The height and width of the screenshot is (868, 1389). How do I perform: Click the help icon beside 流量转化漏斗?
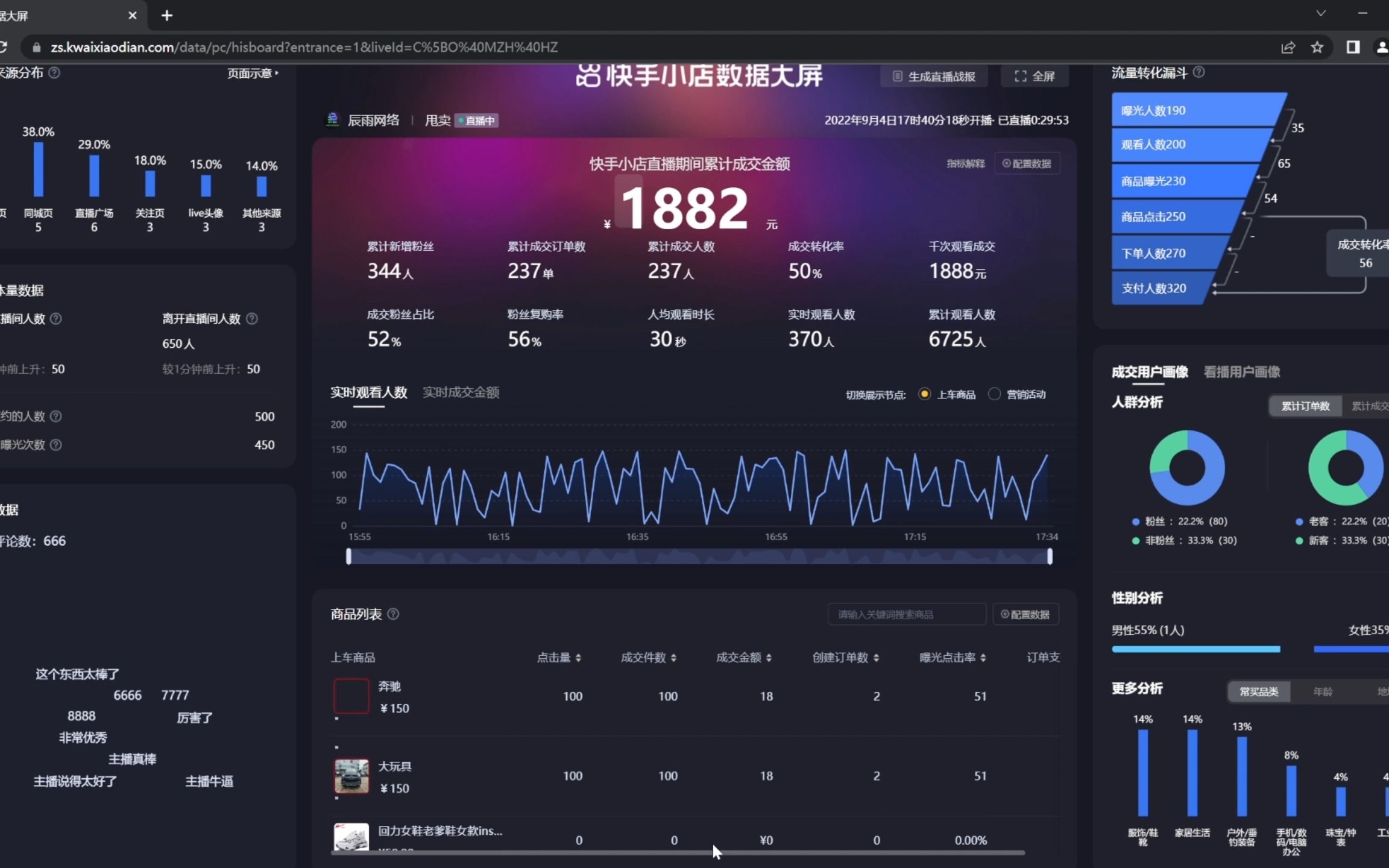click(1199, 72)
